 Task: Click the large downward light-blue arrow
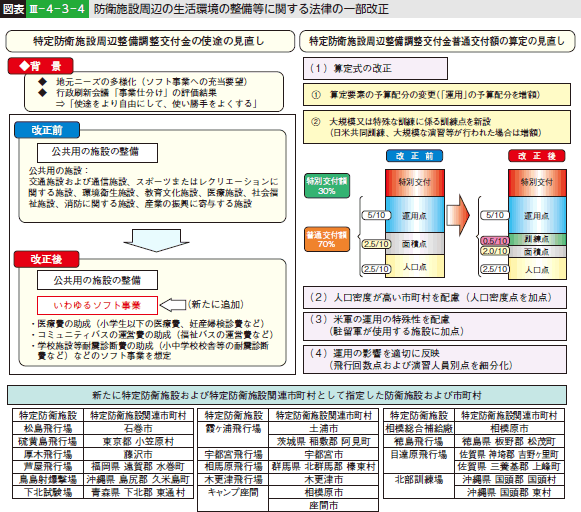(x=156, y=240)
